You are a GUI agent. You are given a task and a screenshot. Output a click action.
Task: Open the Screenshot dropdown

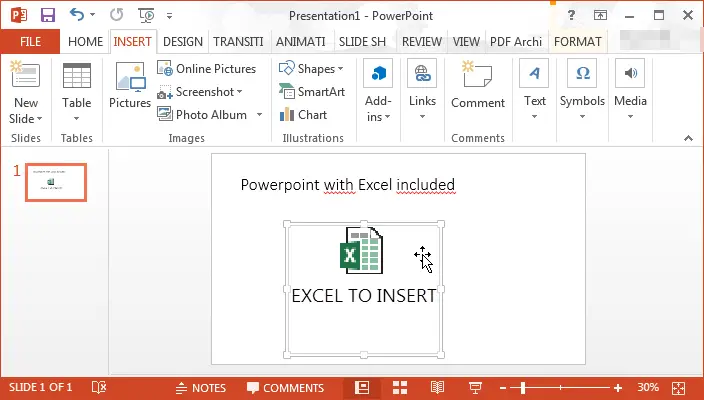pos(200,92)
